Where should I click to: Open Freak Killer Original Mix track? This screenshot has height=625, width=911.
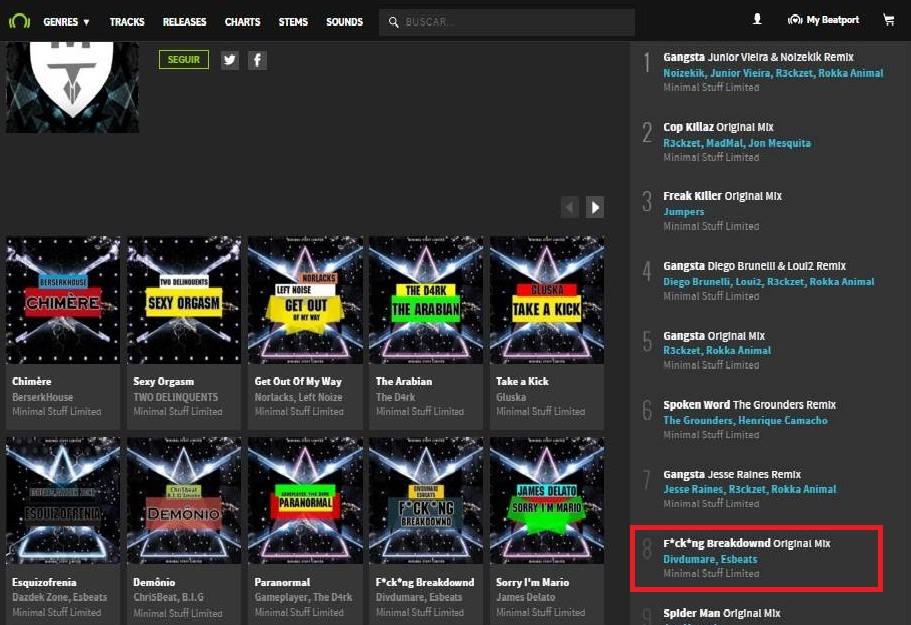pos(722,196)
